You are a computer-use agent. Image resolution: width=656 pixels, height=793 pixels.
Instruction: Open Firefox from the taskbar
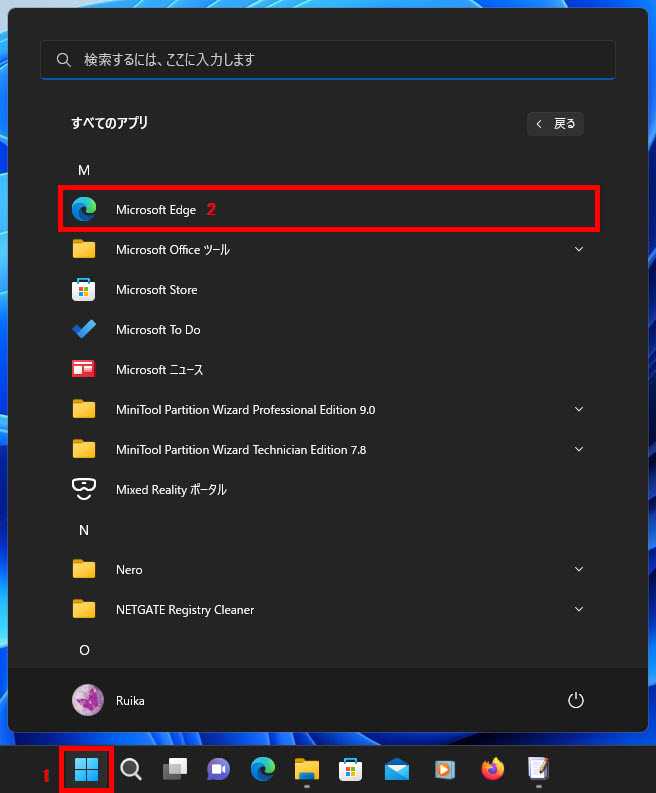click(492, 769)
